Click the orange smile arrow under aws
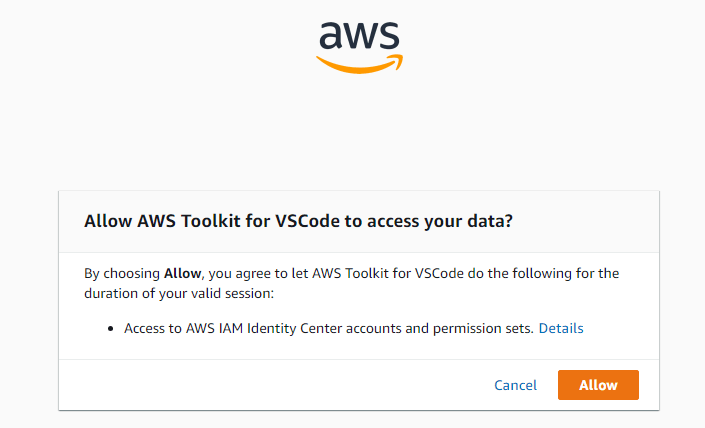The width and height of the screenshot is (705, 428). [359, 64]
